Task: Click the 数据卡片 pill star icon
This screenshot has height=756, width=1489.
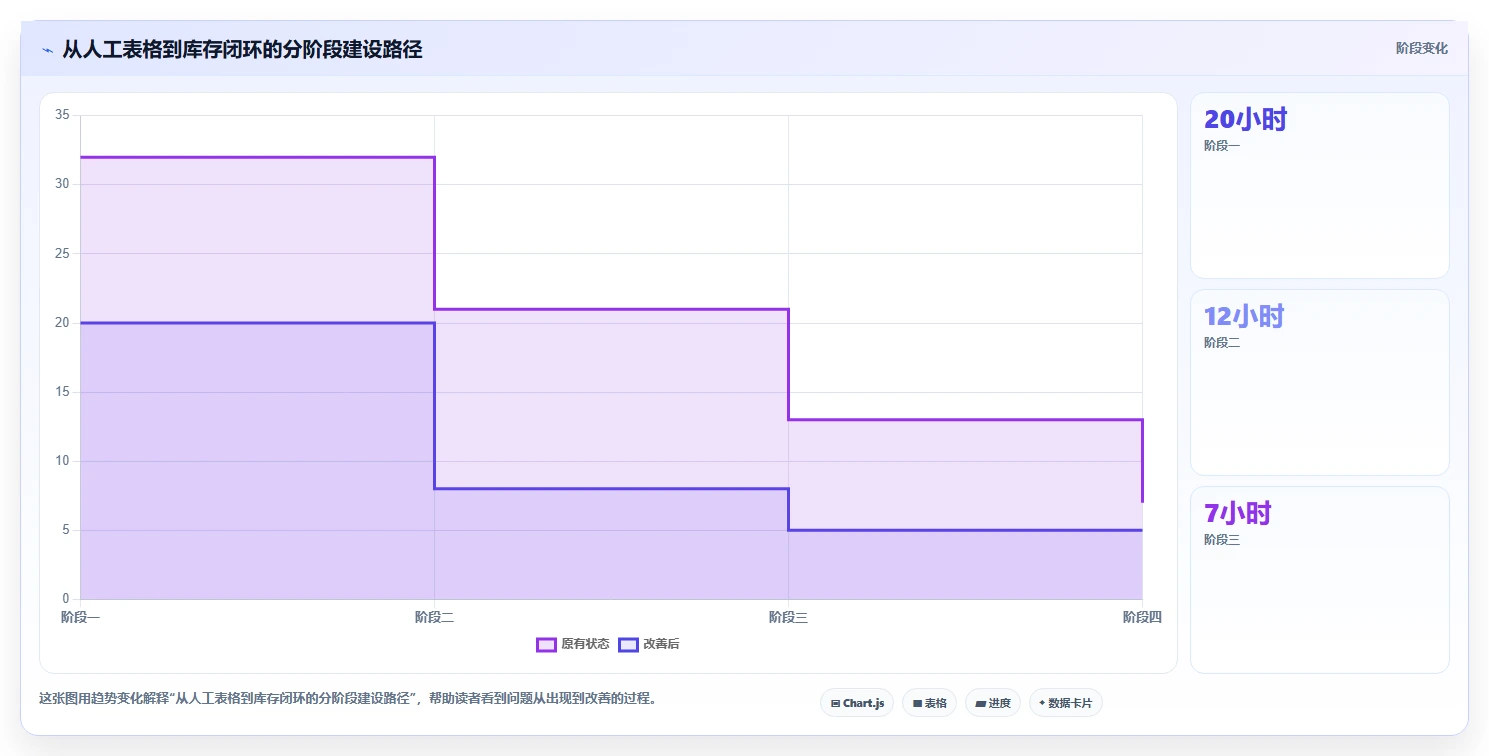Action: (x=1042, y=703)
